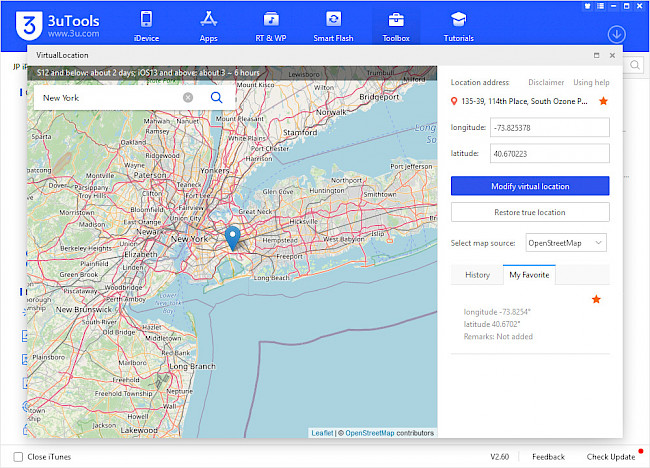Screen dimensions: 650x468
Task: Click Yonkers label on the map
Action: (215, 170)
